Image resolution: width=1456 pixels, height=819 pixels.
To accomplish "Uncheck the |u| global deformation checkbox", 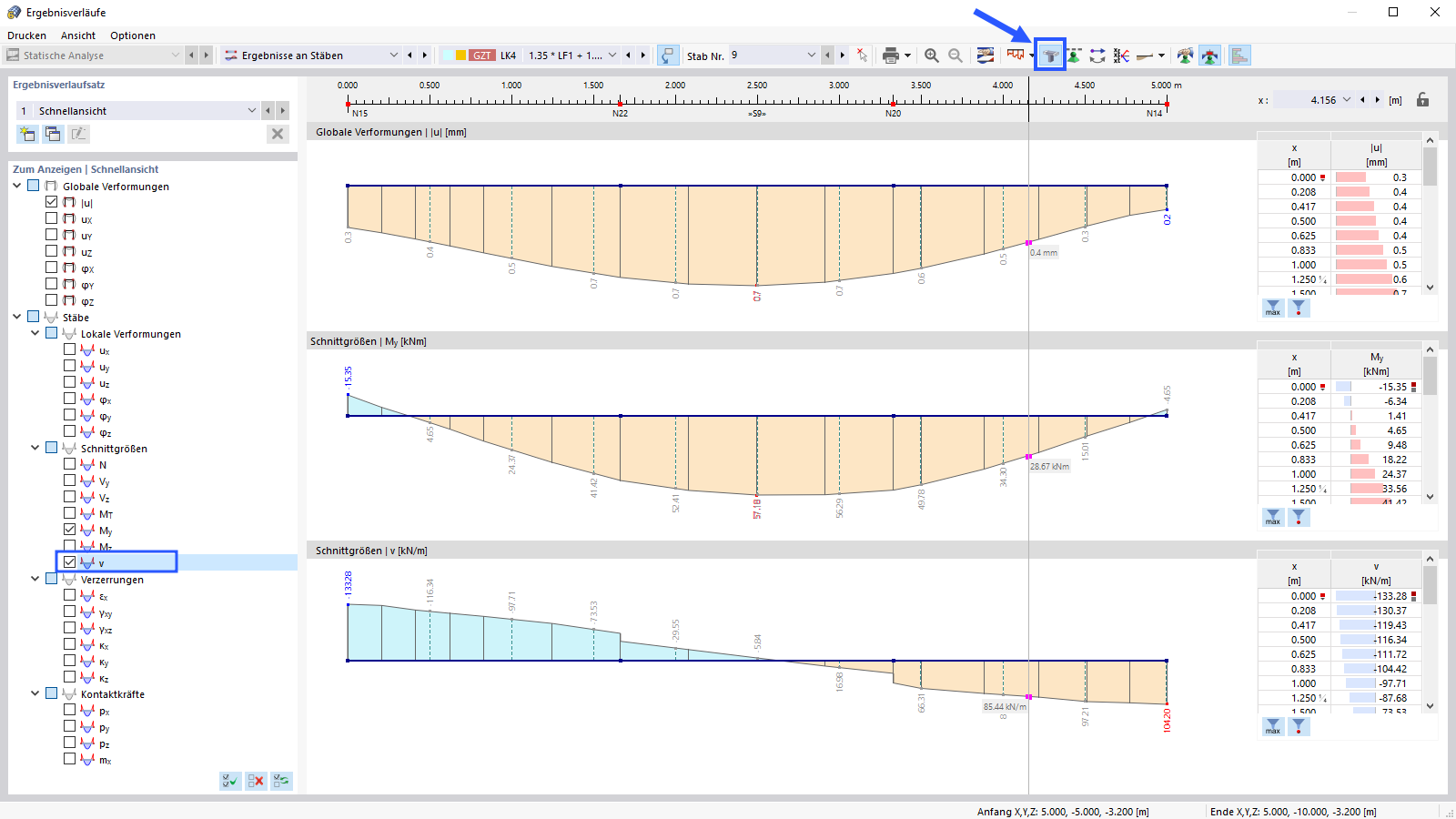I will (52, 202).
